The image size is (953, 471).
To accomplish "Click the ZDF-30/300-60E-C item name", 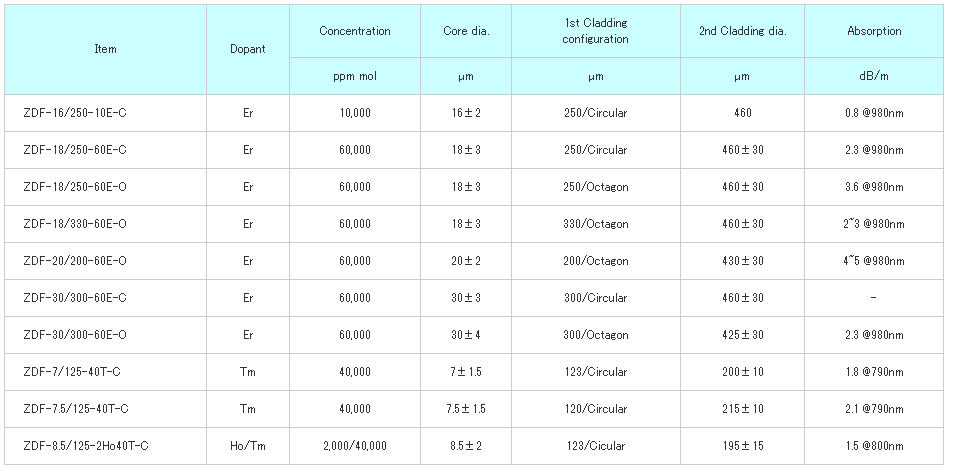I will tap(74, 298).
